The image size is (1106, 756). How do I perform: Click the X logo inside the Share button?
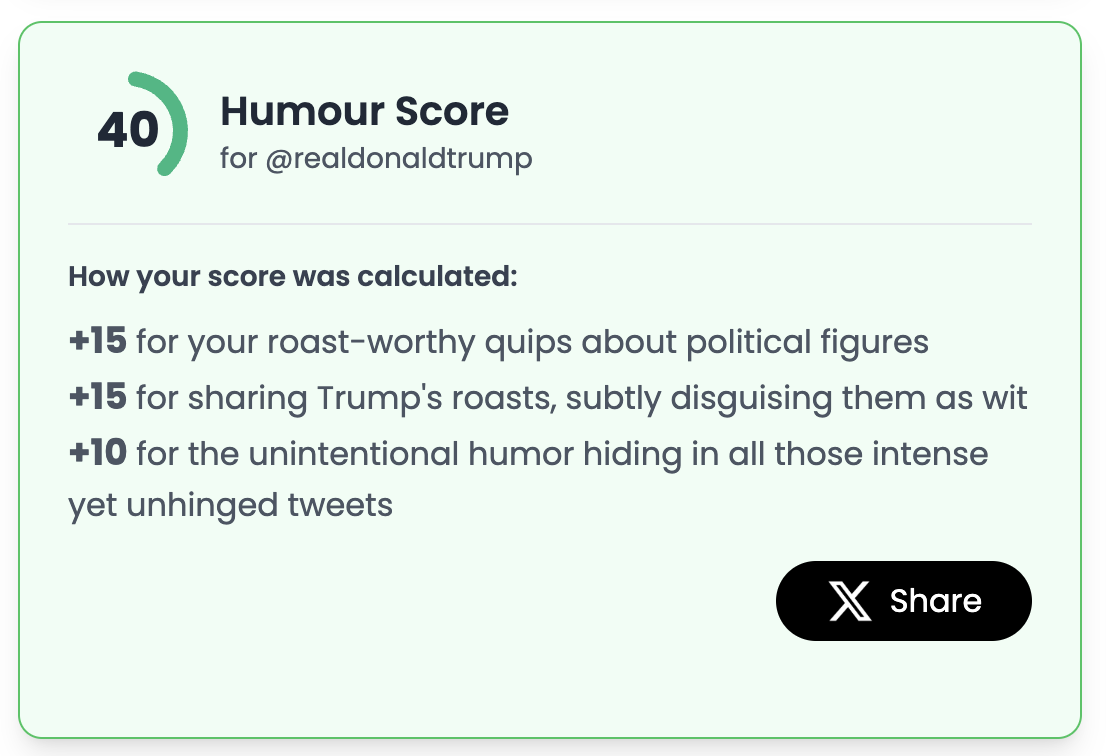(x=850, y=601)
